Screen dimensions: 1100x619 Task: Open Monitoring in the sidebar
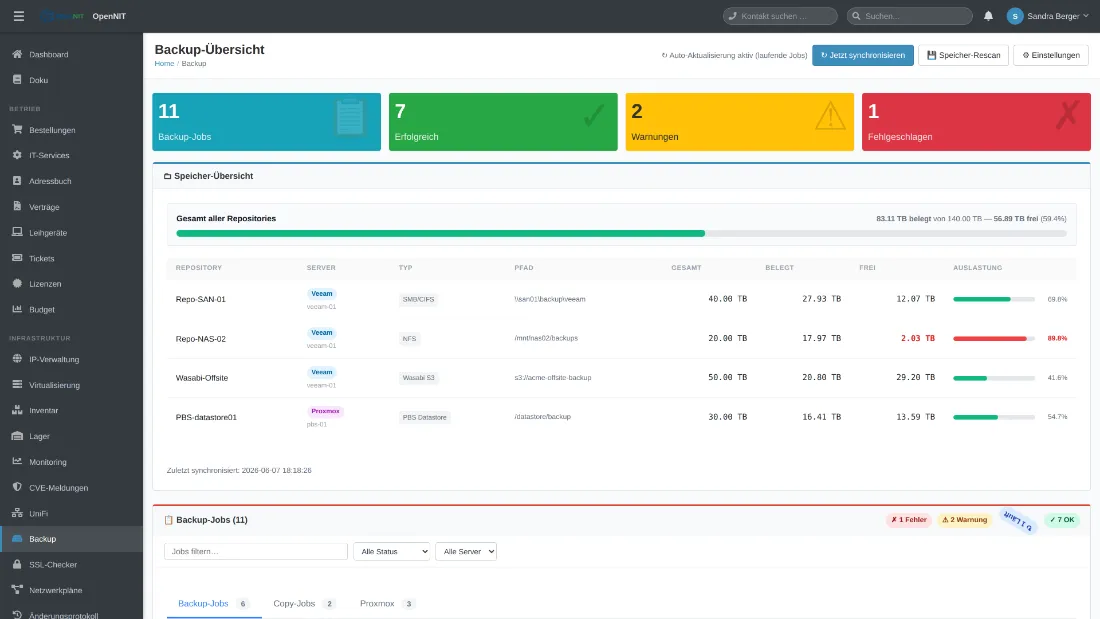point(72,462)
